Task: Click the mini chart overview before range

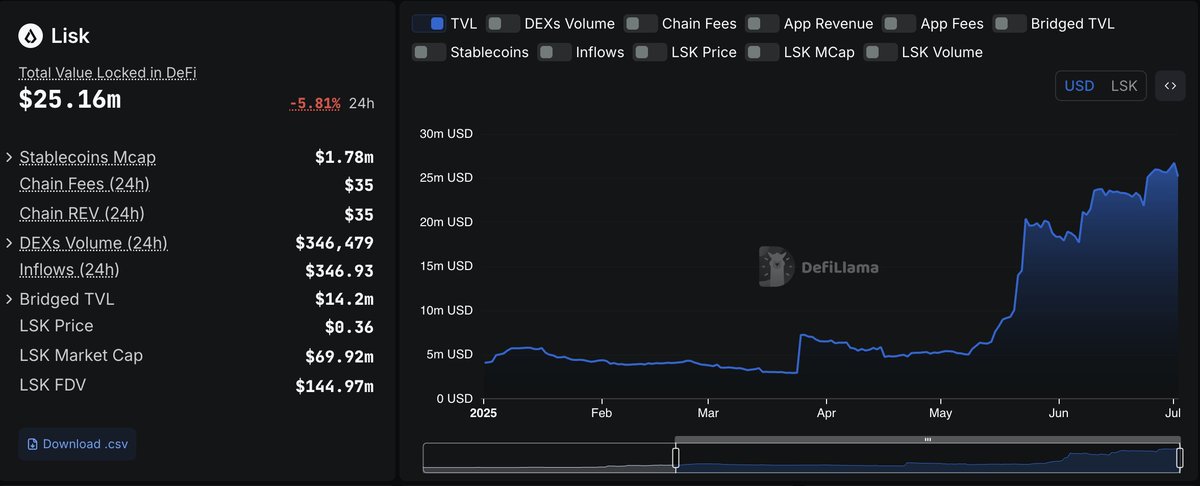Action: 548,458
